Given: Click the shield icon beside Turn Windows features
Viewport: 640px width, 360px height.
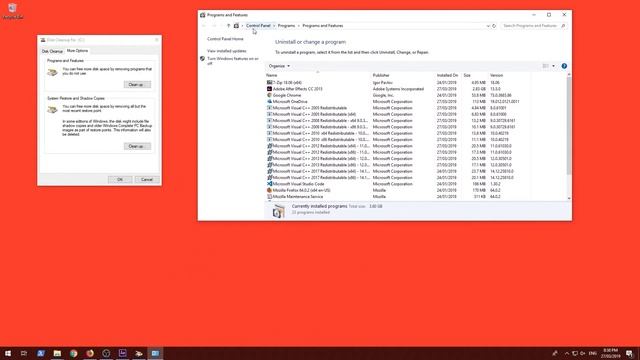Looking at the screenshot, I should (202, 59).
